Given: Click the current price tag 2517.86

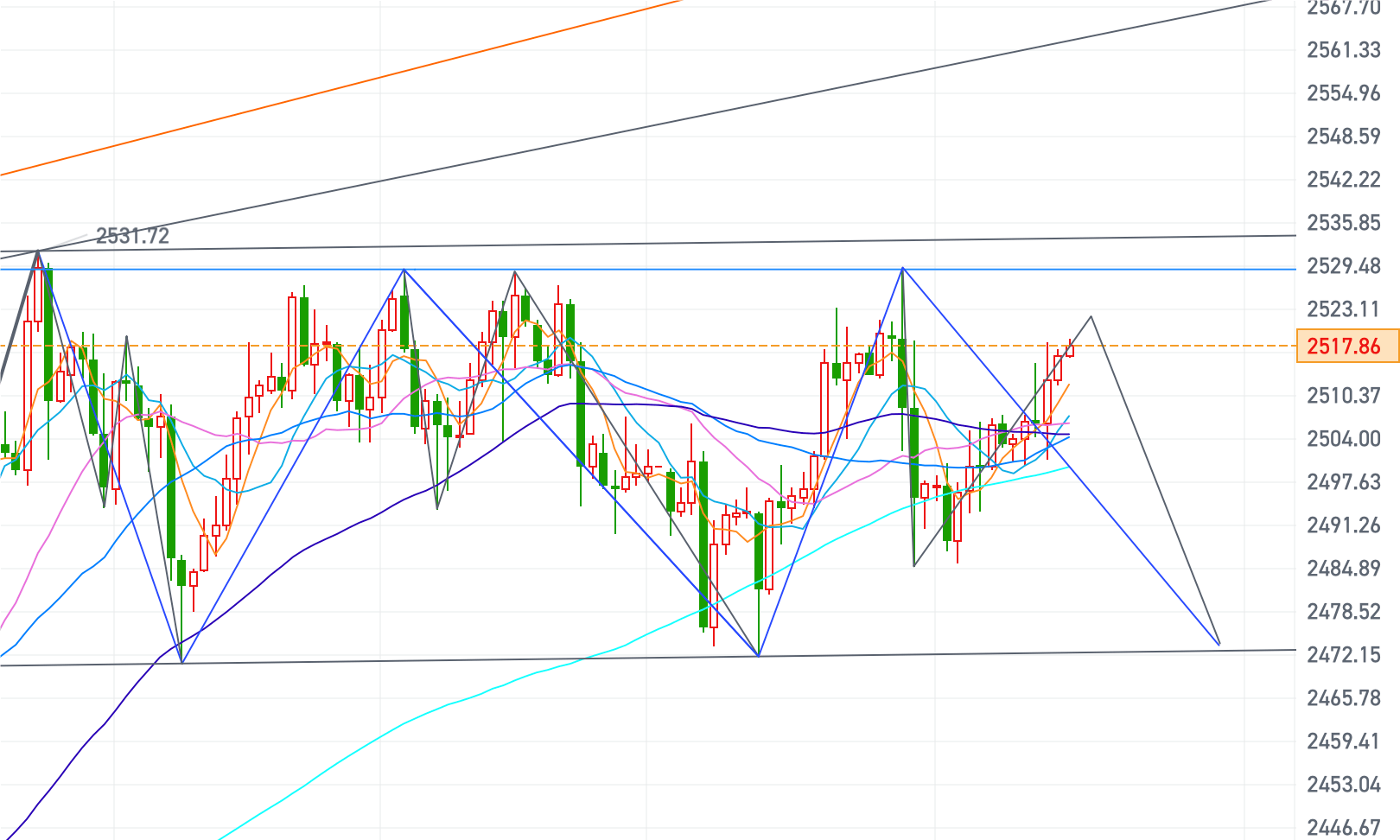Looking at the screenshot, I should click(x=1348, y=346).
